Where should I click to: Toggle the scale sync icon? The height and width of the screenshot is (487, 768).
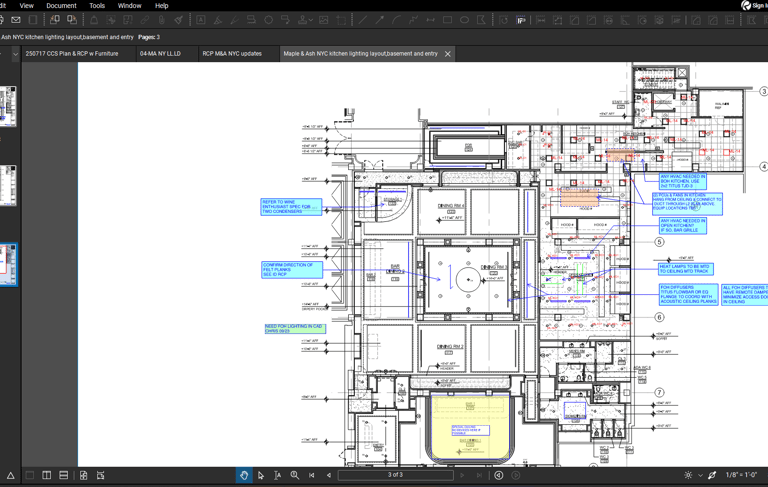pyautogui.click(x=712, y=475)
